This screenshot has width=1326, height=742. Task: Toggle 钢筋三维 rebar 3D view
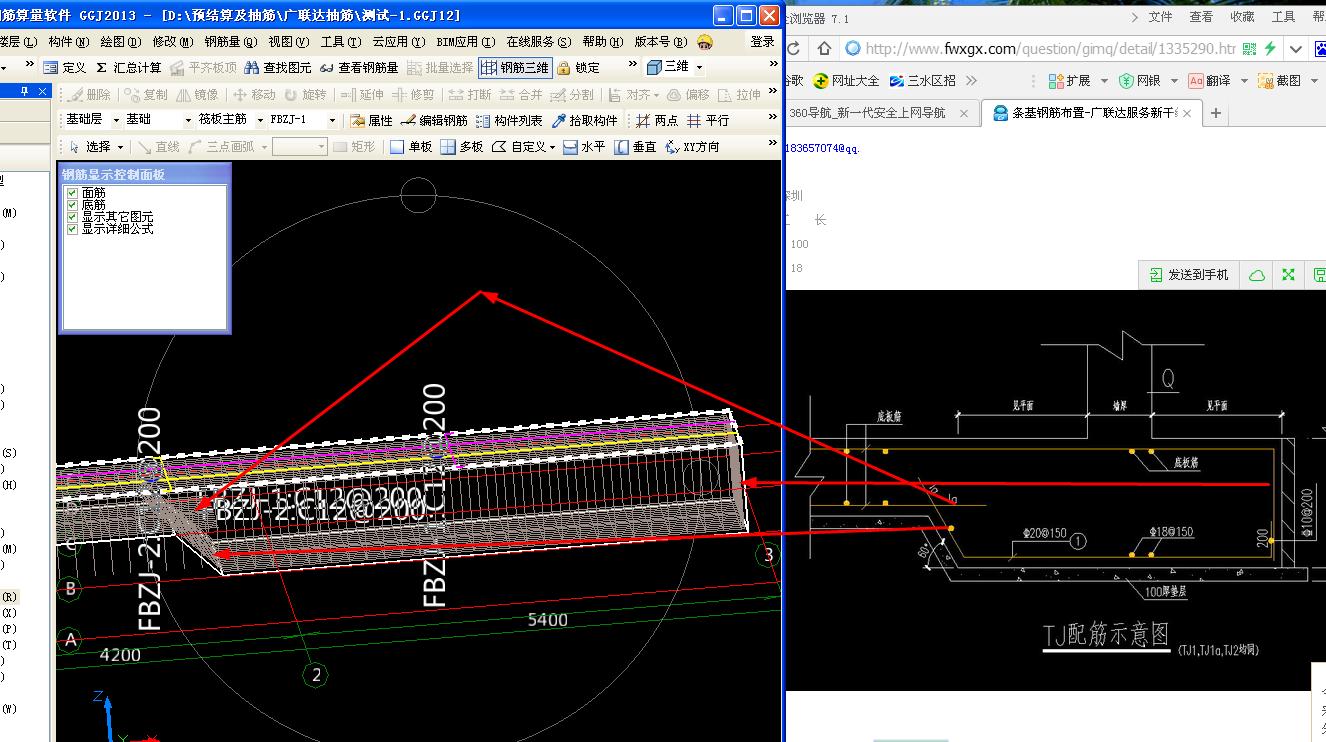click(515, 67)
